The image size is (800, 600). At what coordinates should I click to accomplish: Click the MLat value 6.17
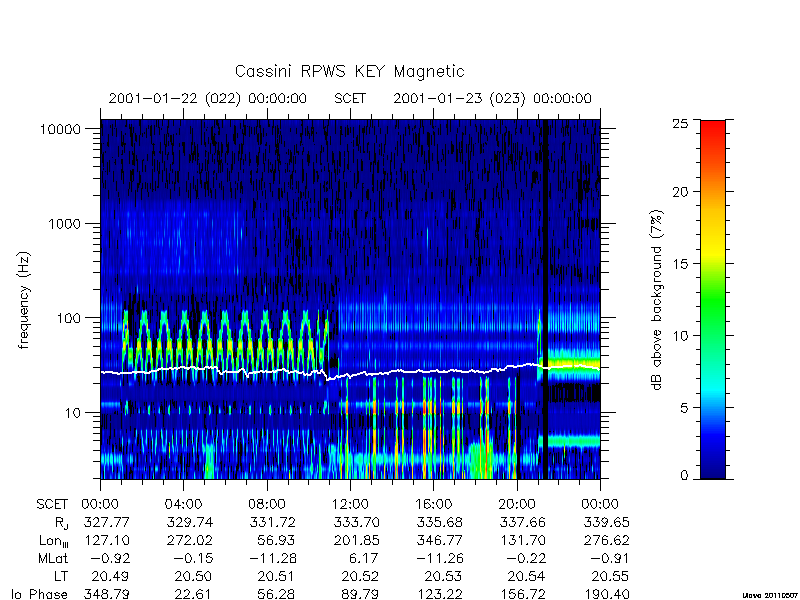pos(363,558)
